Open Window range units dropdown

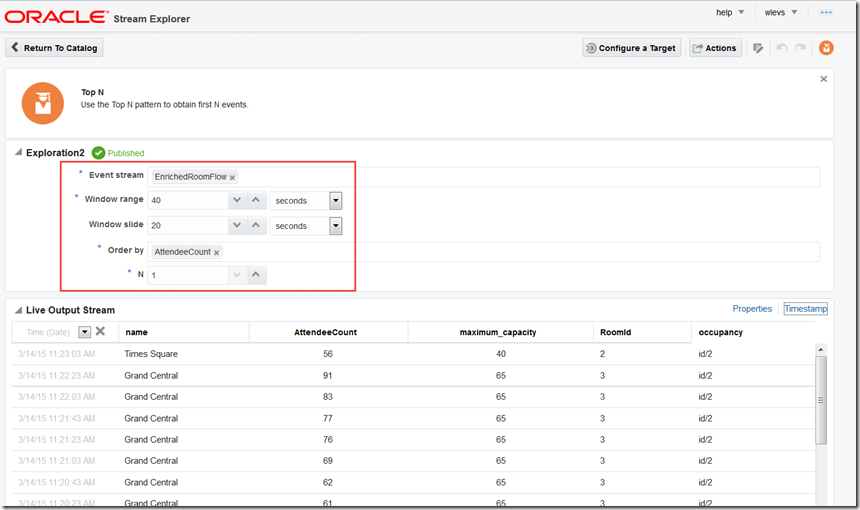coord(336,201)
